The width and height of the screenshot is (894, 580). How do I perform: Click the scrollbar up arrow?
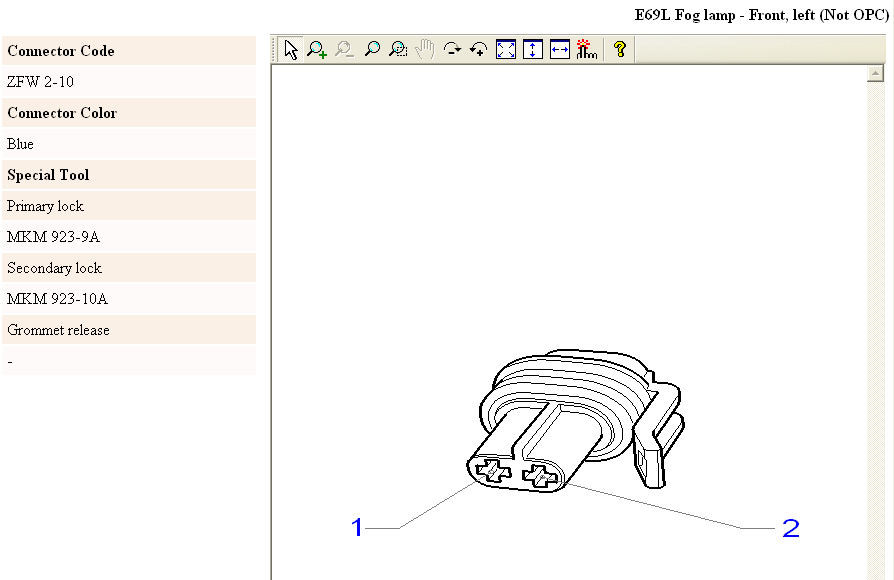coord(876,73)
